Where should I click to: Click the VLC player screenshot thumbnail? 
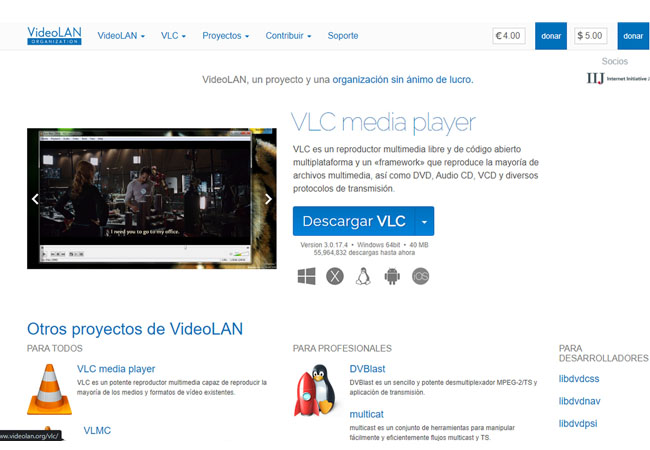(152, 198)
